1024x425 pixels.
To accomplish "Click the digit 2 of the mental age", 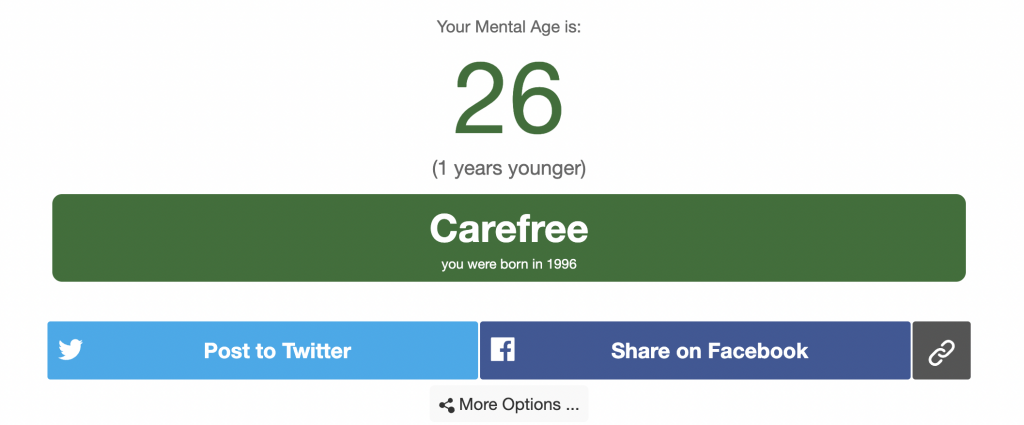I will coord(481,97).
